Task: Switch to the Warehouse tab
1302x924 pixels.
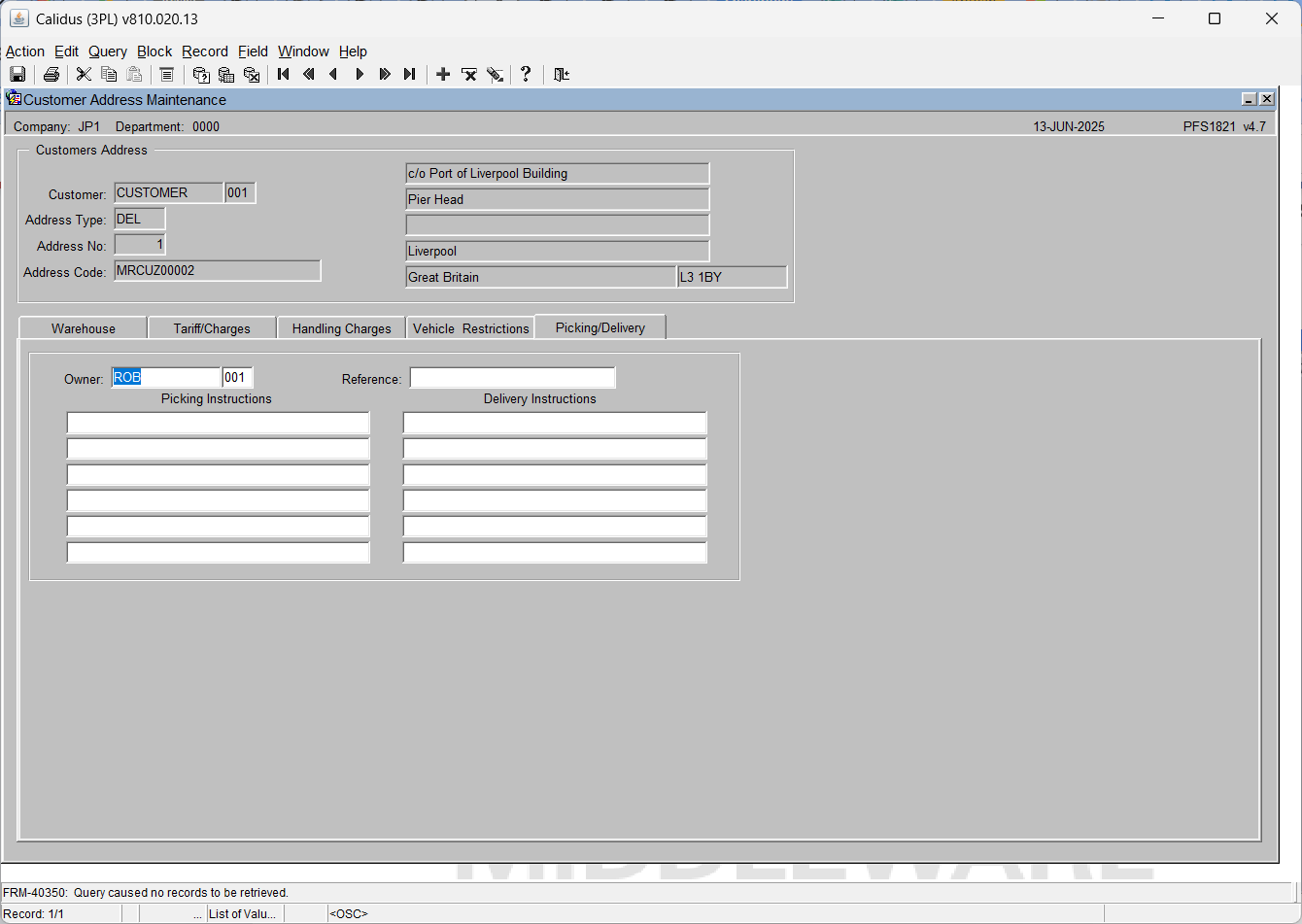Action: [x=84, y=328]
